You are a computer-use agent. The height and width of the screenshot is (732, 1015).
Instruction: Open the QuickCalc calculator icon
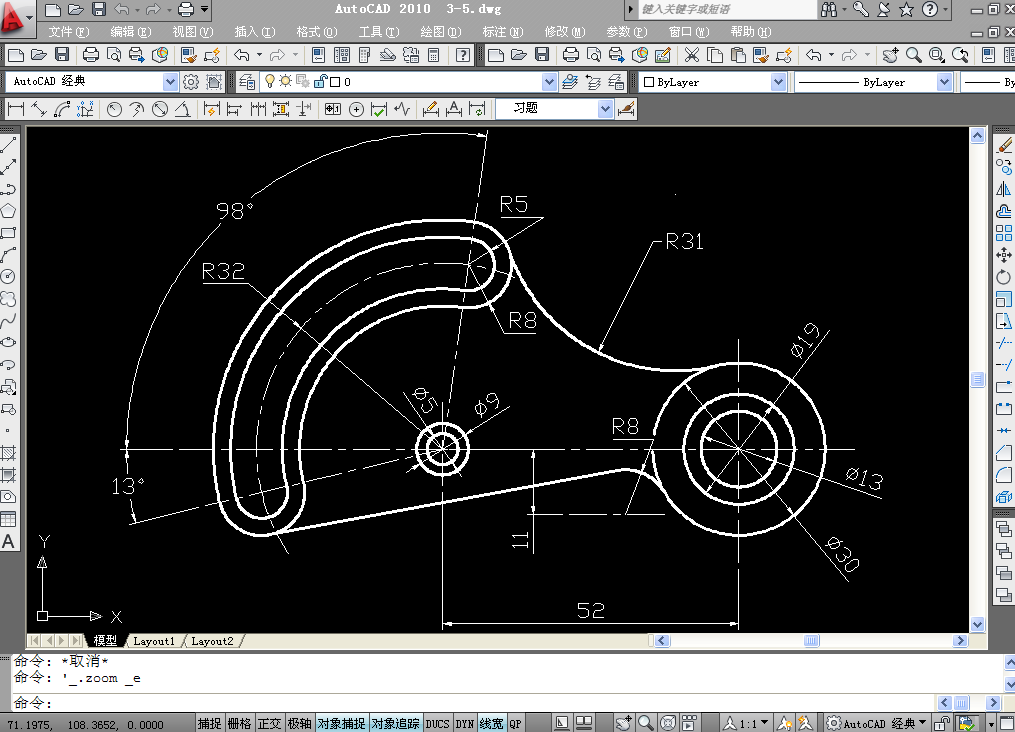coord(434,55)
